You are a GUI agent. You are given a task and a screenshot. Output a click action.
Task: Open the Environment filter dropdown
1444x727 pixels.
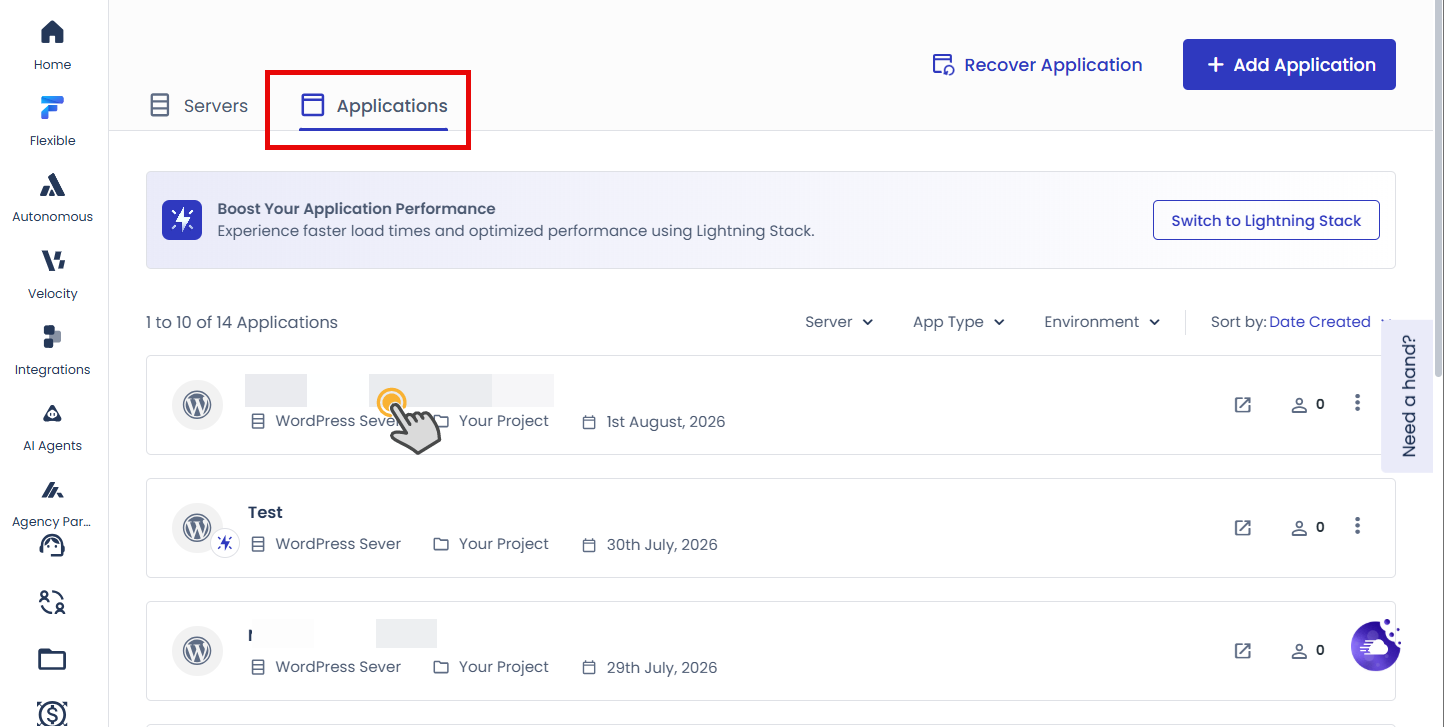[1102, 322]
